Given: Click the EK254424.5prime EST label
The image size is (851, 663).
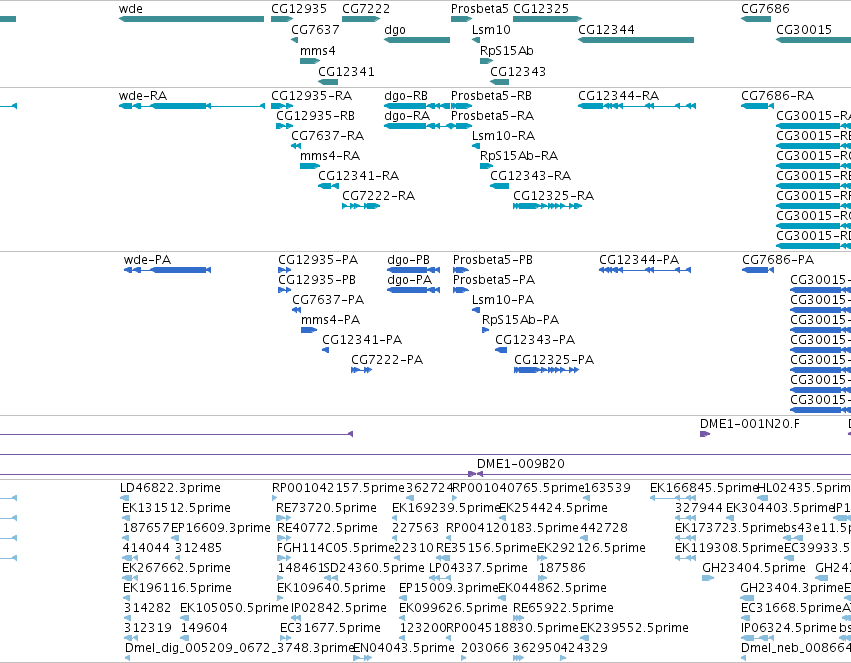Looking at the screenshot, I should tap(553, 508).
